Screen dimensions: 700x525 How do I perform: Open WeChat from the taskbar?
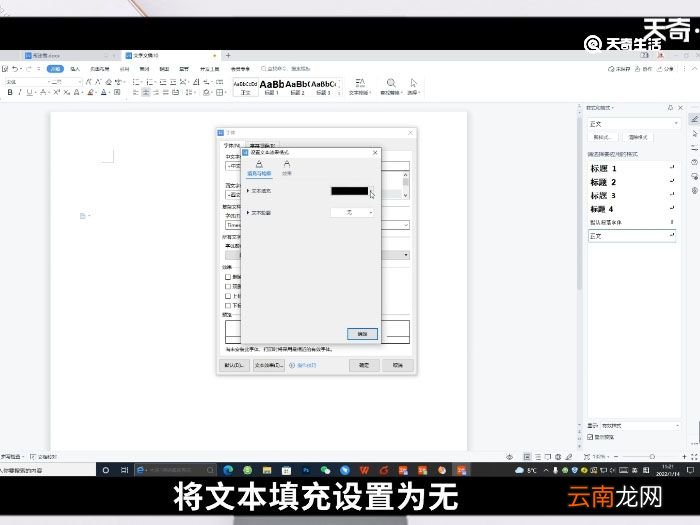tap(325, 470)
